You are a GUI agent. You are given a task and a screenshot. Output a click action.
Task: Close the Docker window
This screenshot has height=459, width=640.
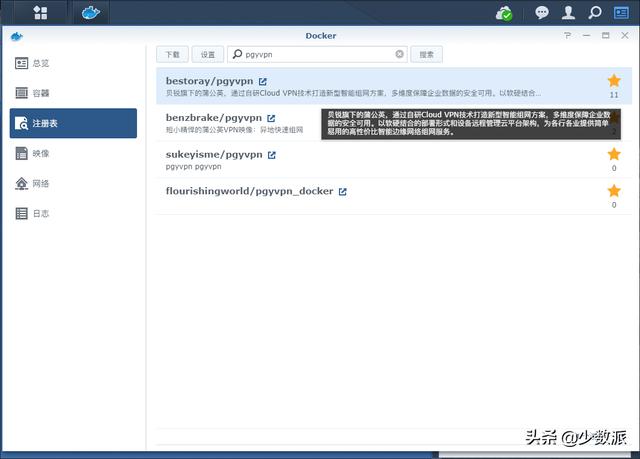pos(625,35)
